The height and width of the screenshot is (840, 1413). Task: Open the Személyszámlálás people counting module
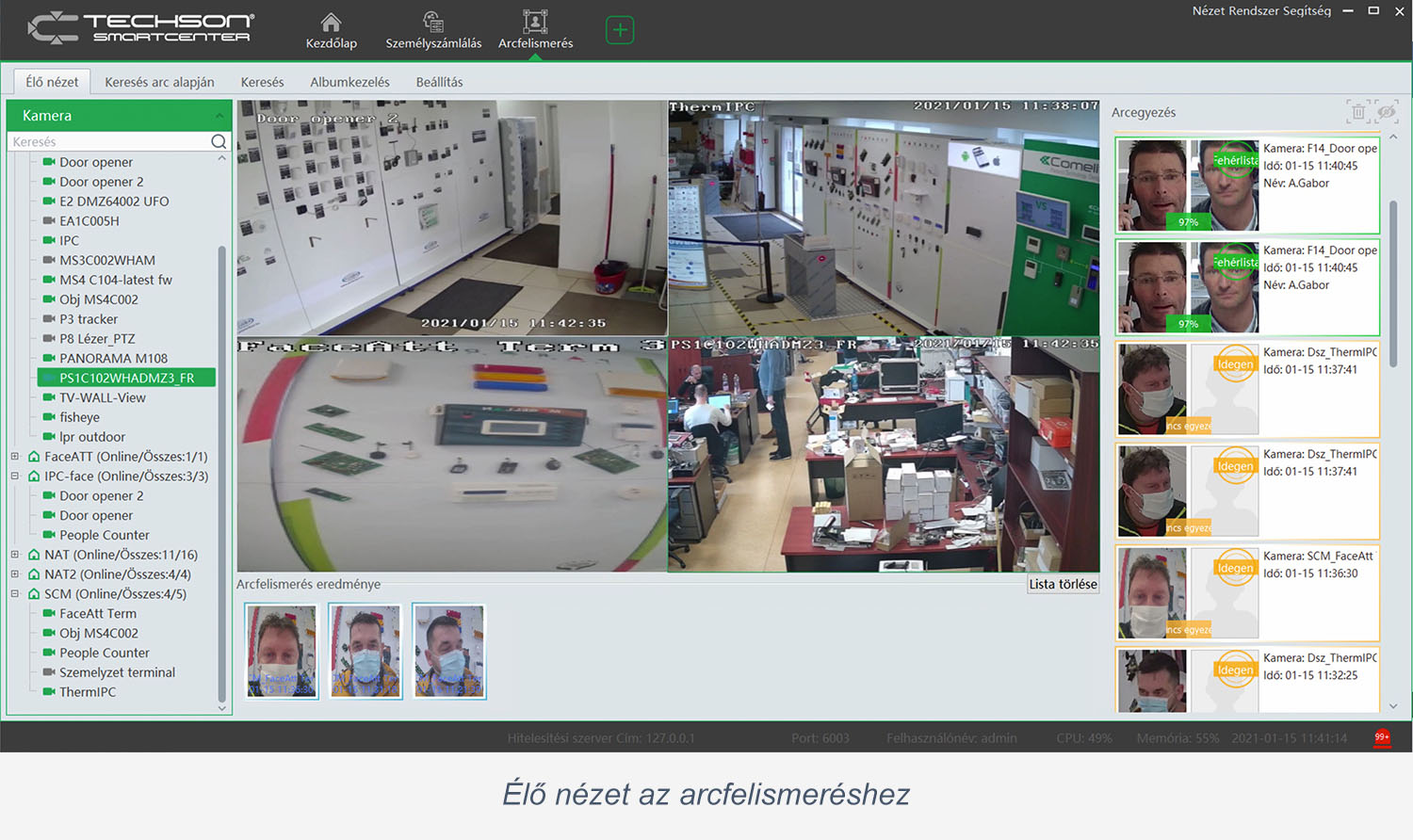pyautogui.click(x=433, y=23)
